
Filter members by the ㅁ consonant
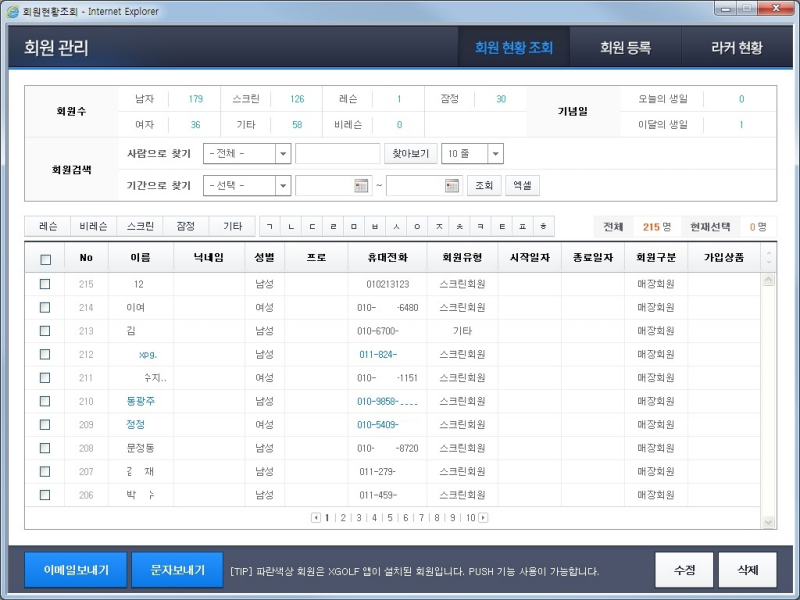[353, 226]
